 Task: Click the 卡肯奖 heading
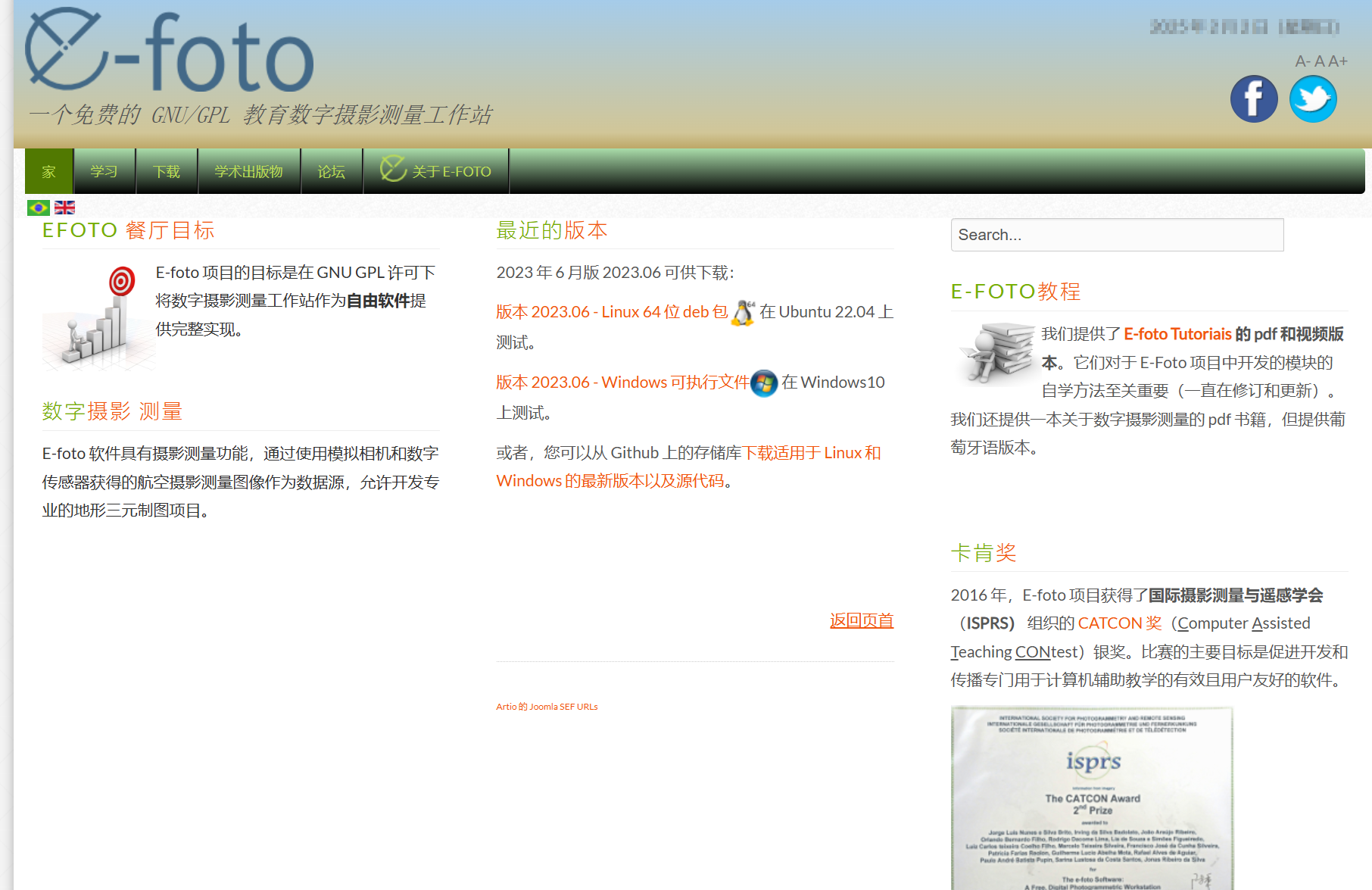(x=984, y=553)
